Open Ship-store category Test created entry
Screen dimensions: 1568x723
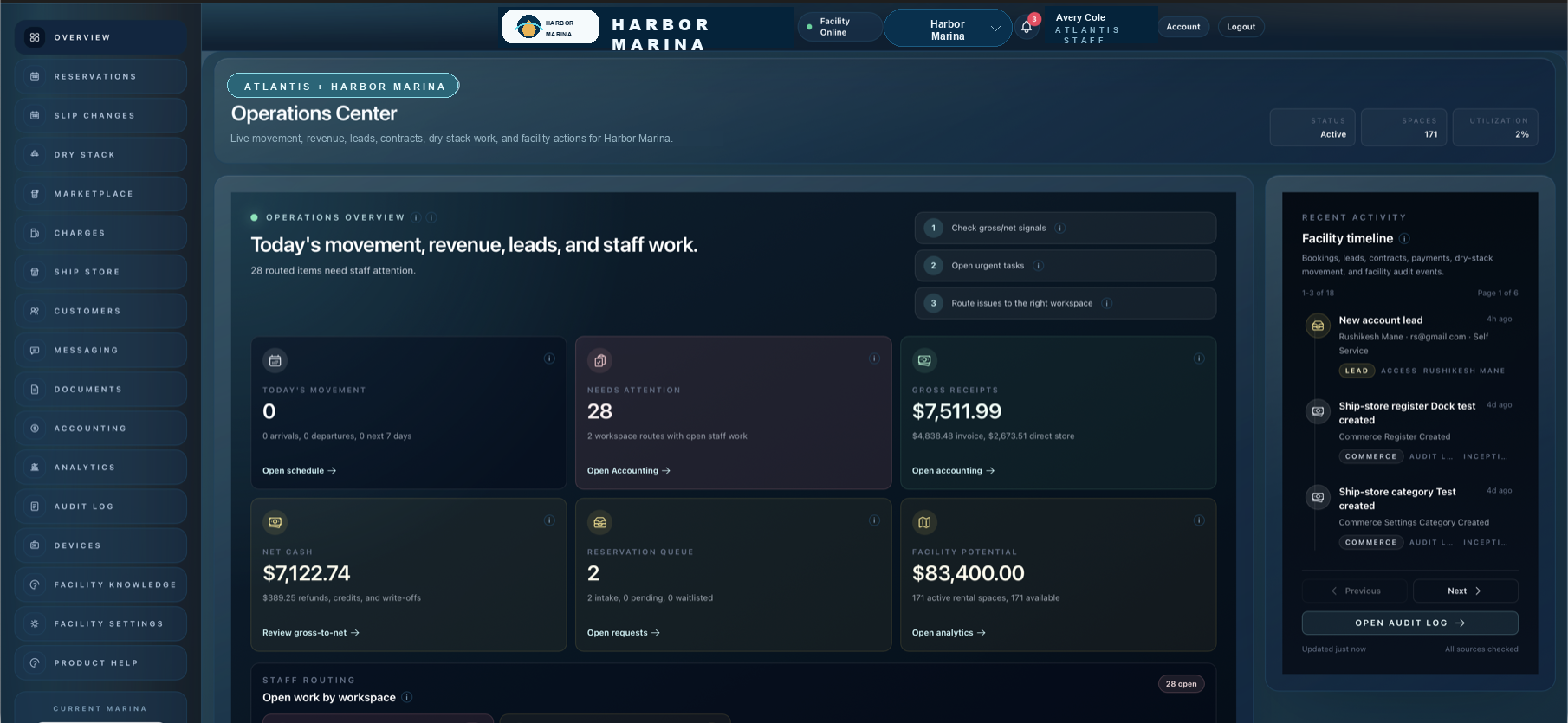click(x=1409, y=516)
